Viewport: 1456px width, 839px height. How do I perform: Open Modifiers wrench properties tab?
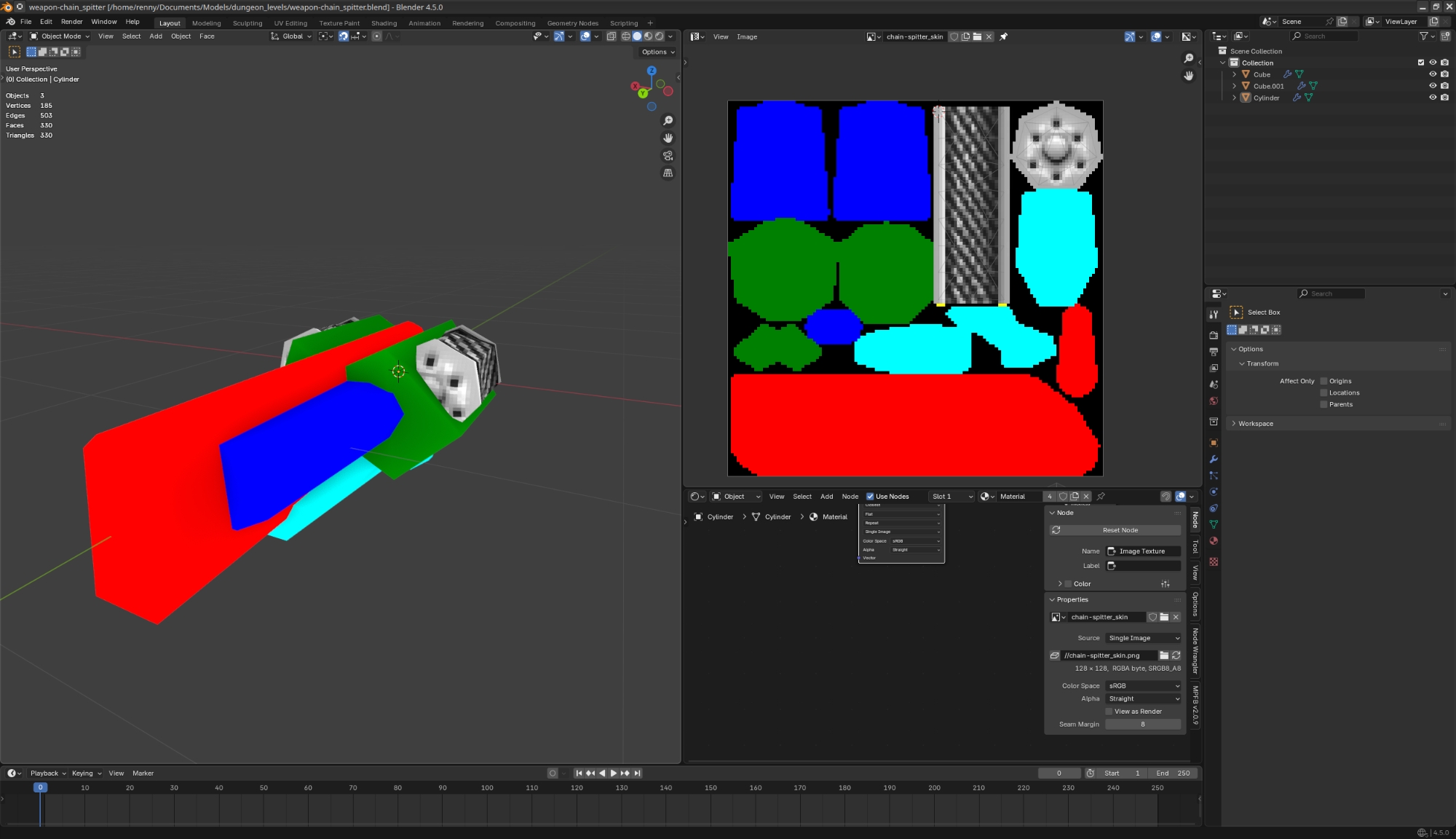point(1214,460)
